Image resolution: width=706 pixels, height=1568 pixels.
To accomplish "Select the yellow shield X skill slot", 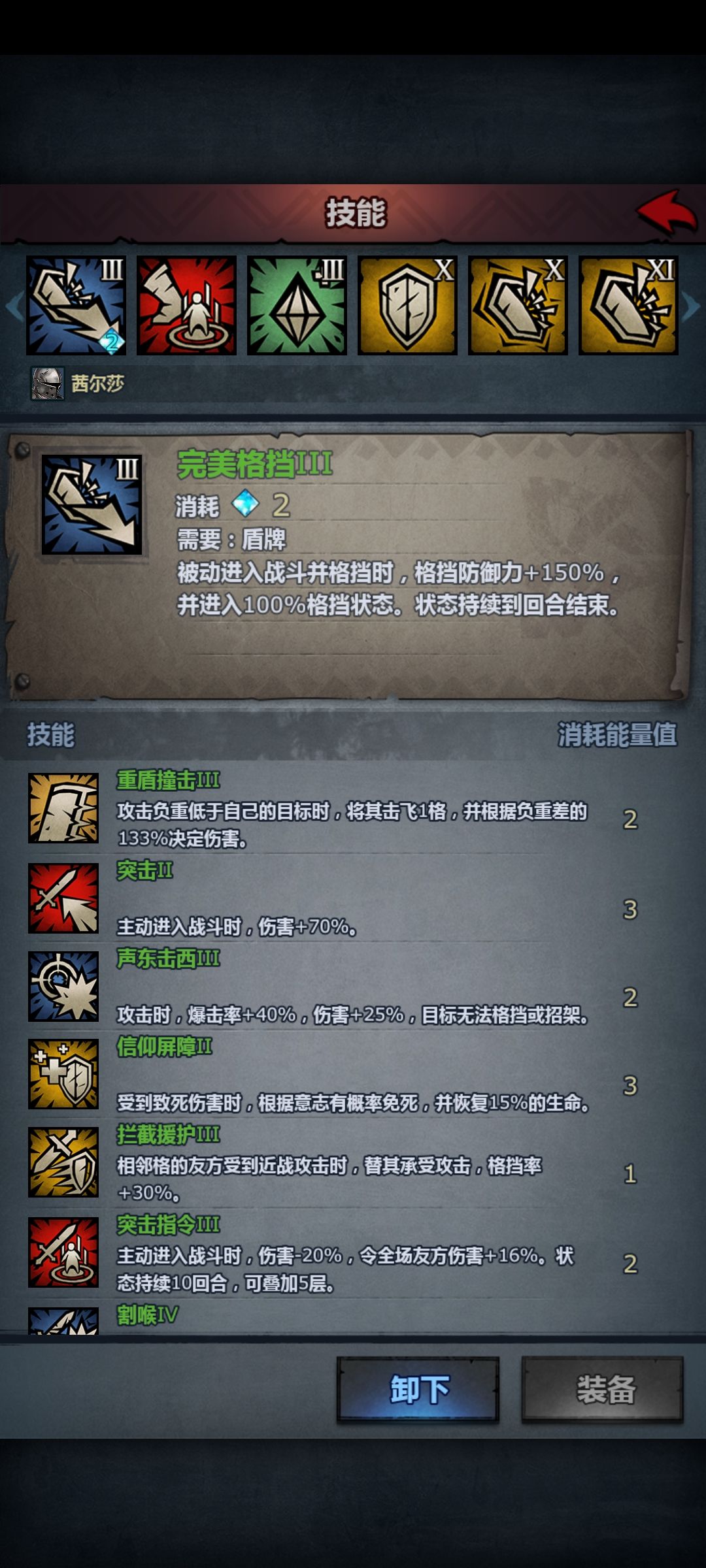I will (x=407, y=306).
